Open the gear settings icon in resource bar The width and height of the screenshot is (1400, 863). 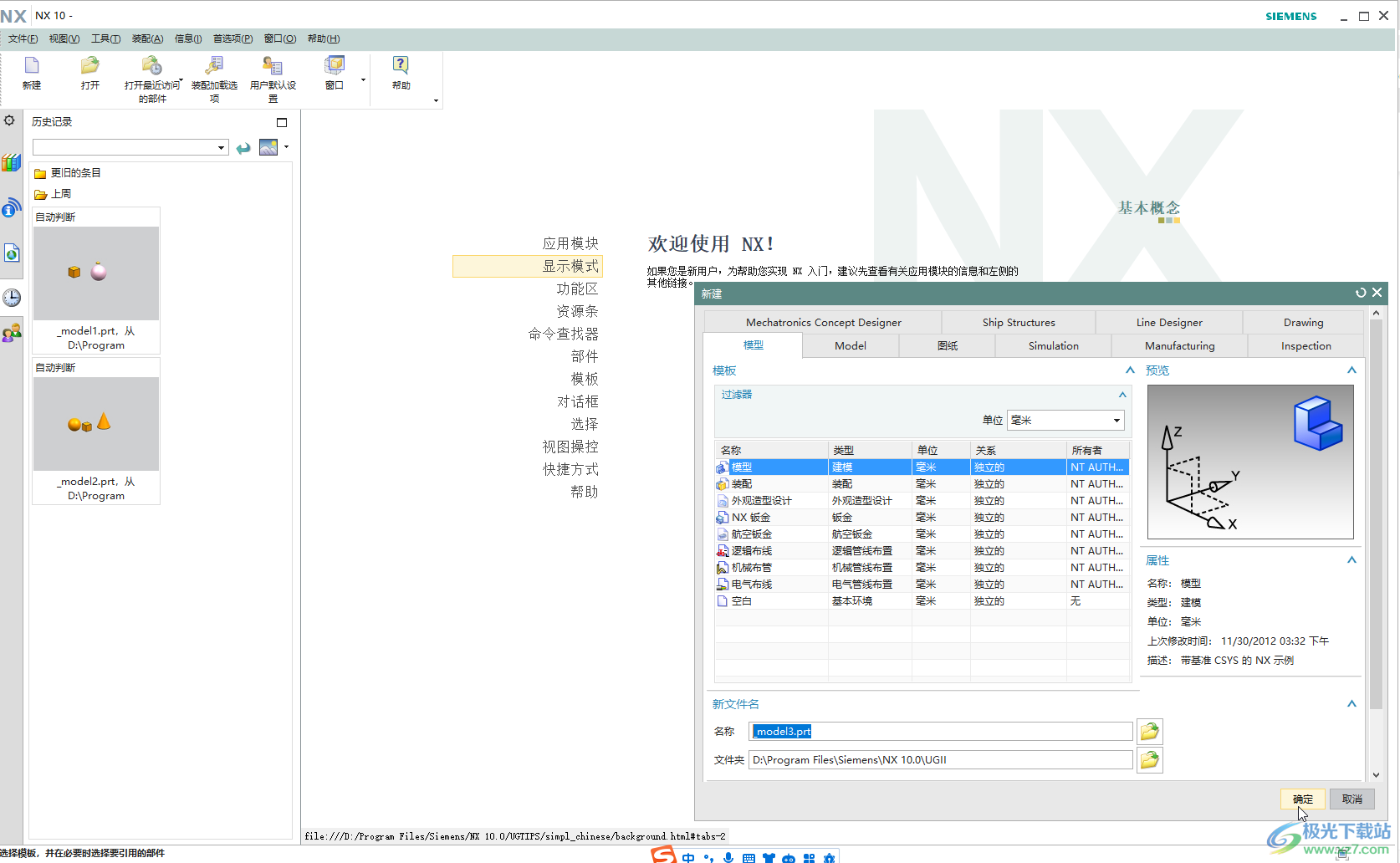point(10,120)
